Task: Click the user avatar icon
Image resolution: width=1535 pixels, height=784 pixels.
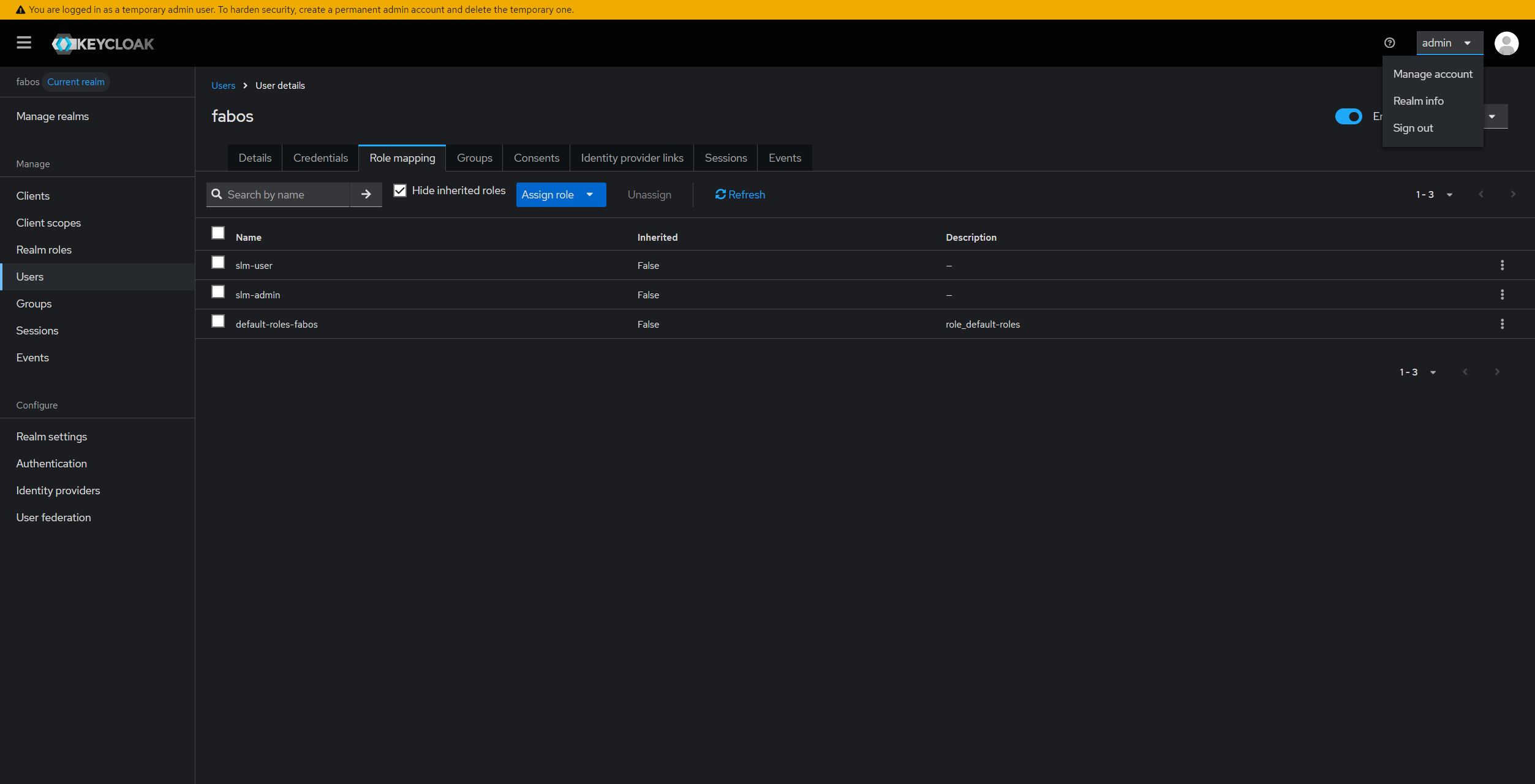Action: (x=1506, y=43)
